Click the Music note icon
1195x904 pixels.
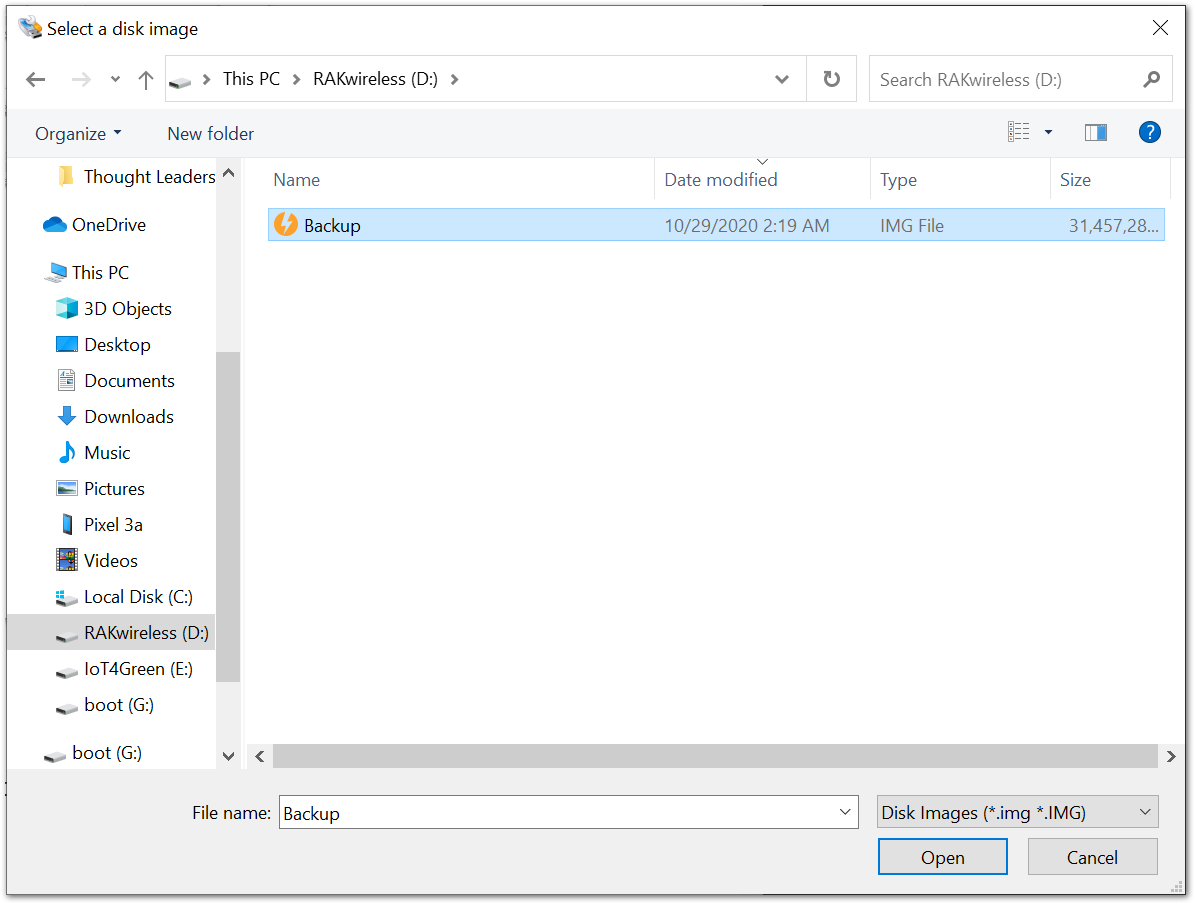click(67, 452)
